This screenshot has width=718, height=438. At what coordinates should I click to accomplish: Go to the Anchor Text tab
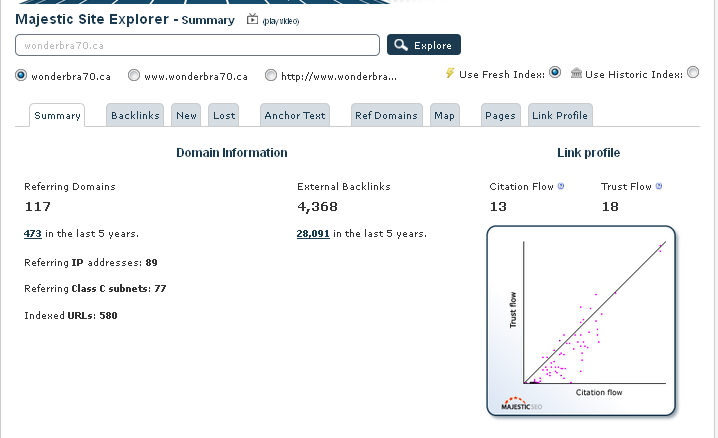pos(295,115)
